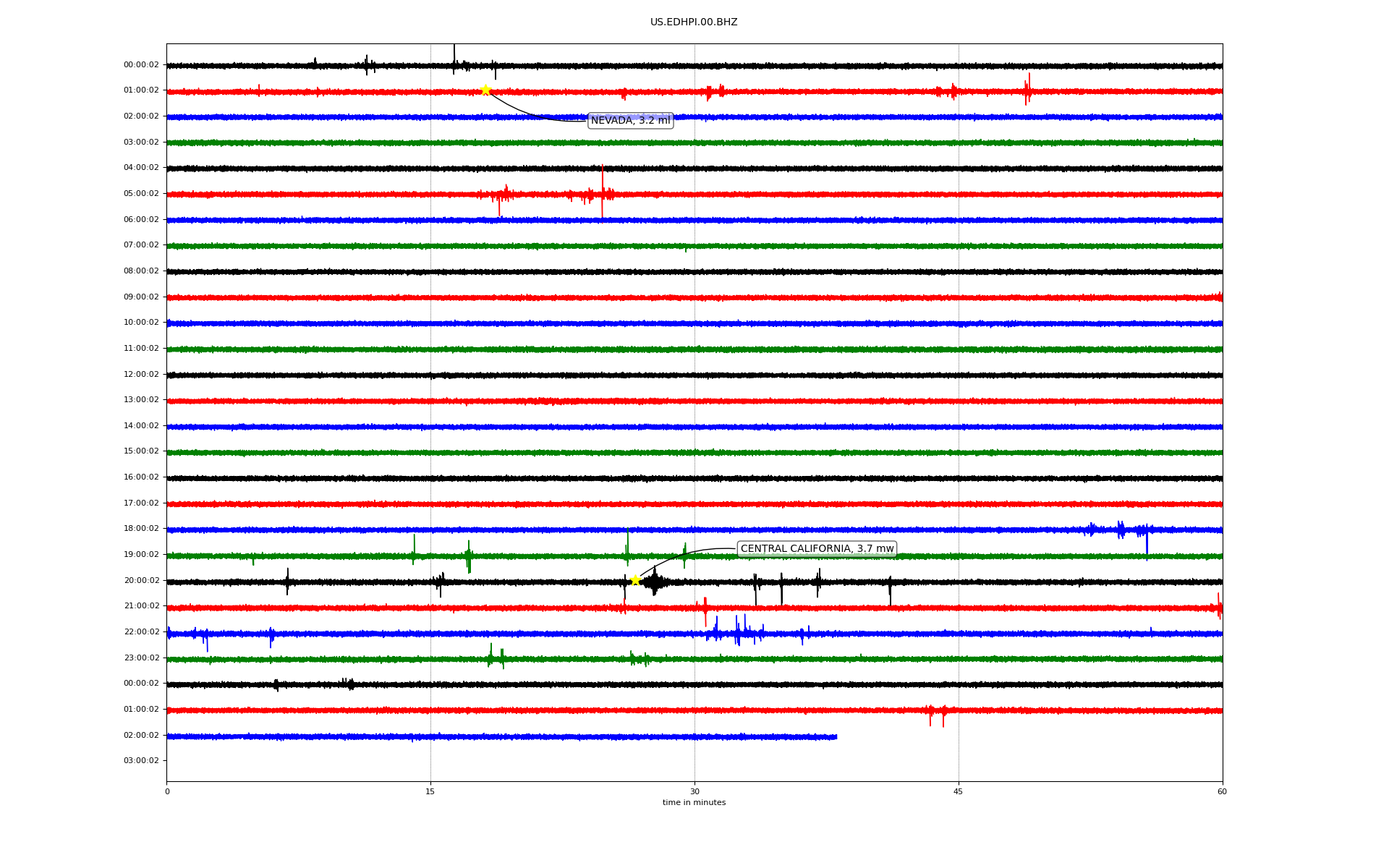Click the 30 tick label on x-axis

pyautogui.click(x=694, y=791)
